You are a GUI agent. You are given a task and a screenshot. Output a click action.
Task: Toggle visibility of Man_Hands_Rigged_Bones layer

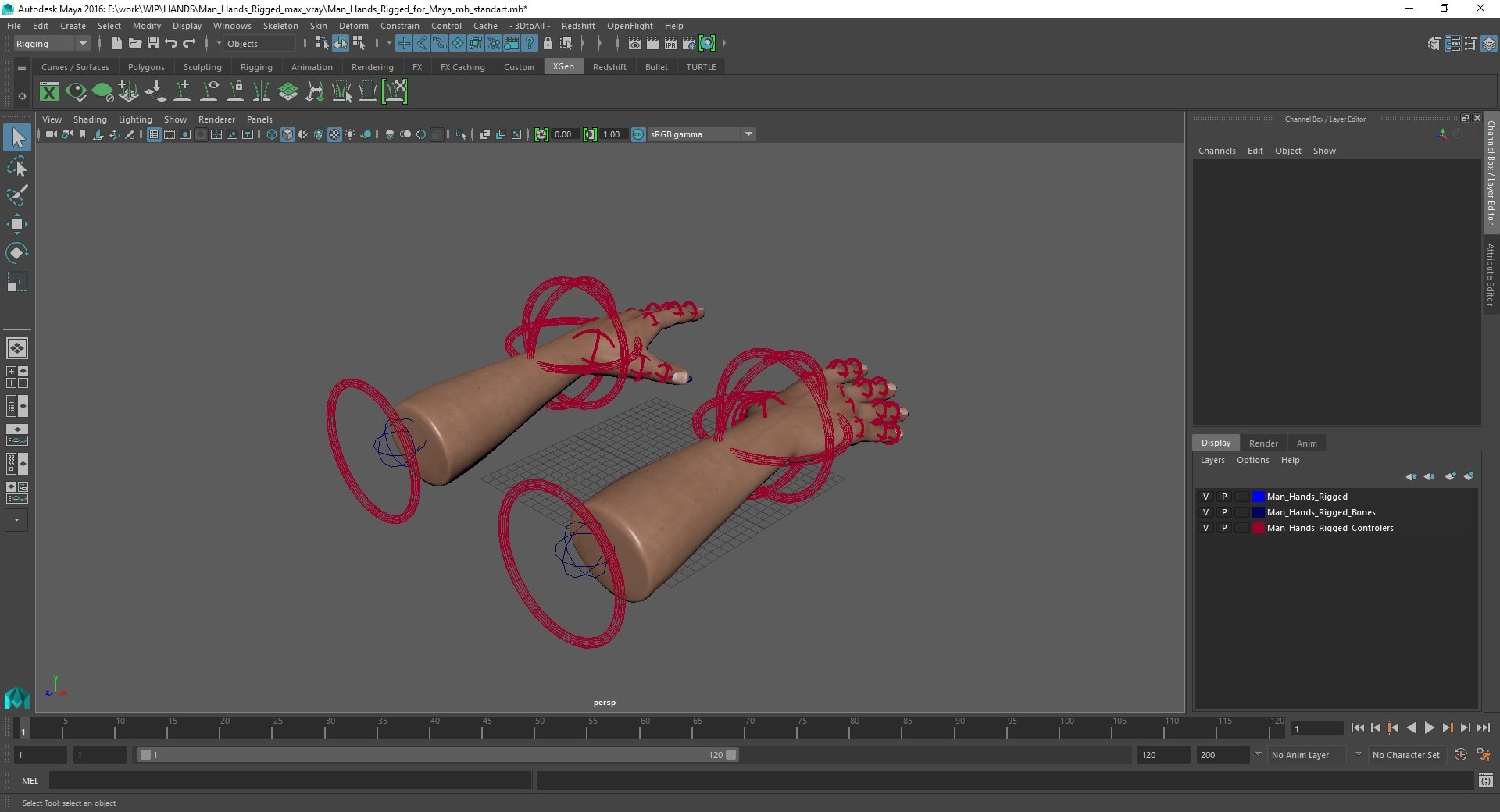coord(1205,512)
